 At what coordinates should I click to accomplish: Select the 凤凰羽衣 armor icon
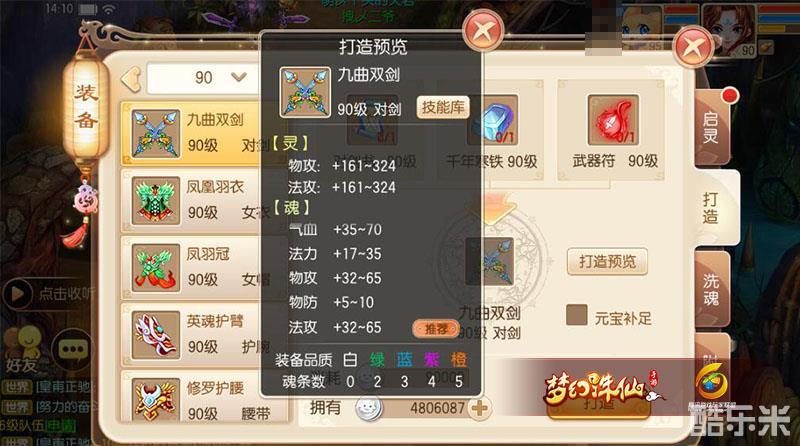(x=156, y=201)
